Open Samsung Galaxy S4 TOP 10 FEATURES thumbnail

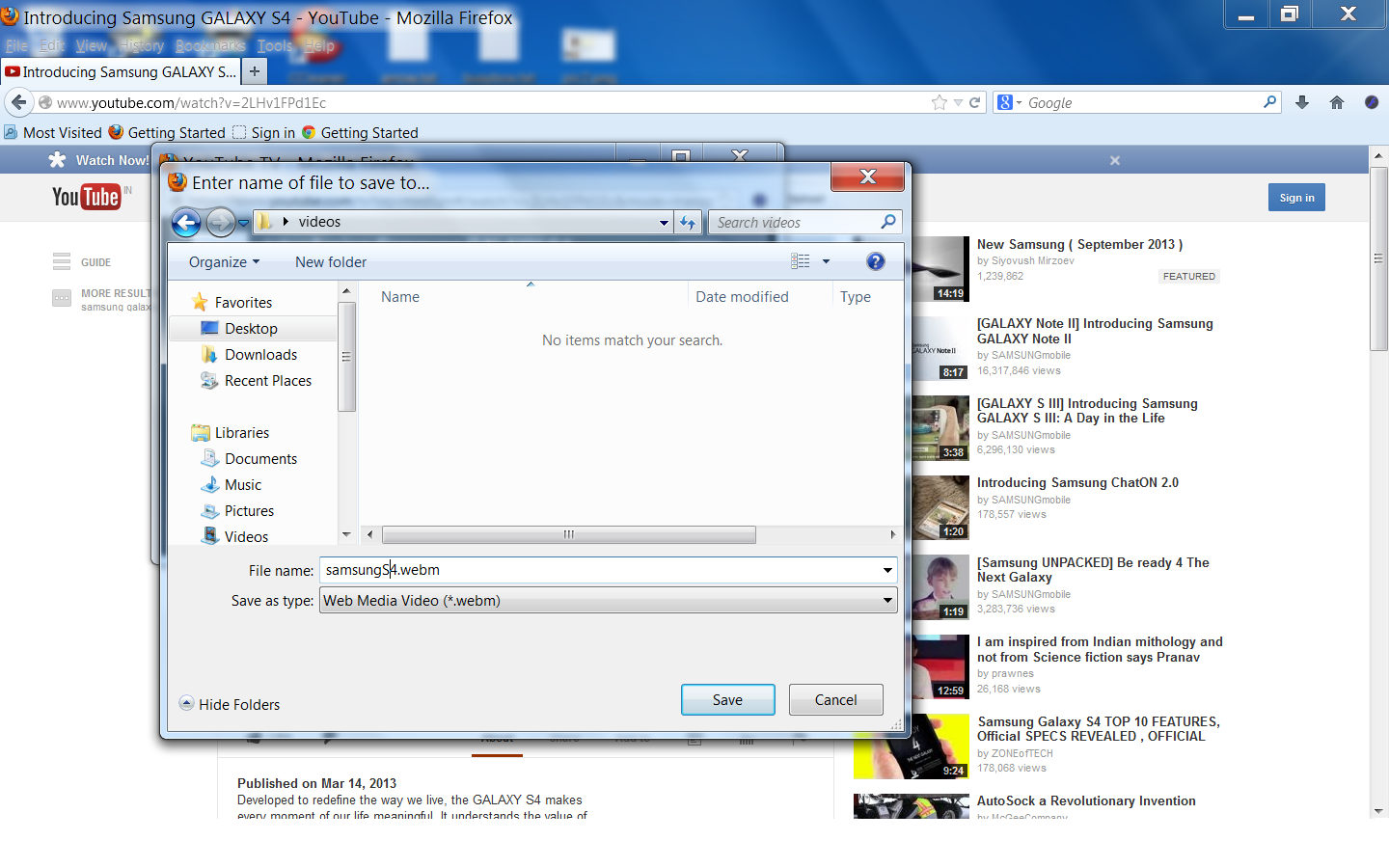[x=912, y=746]
